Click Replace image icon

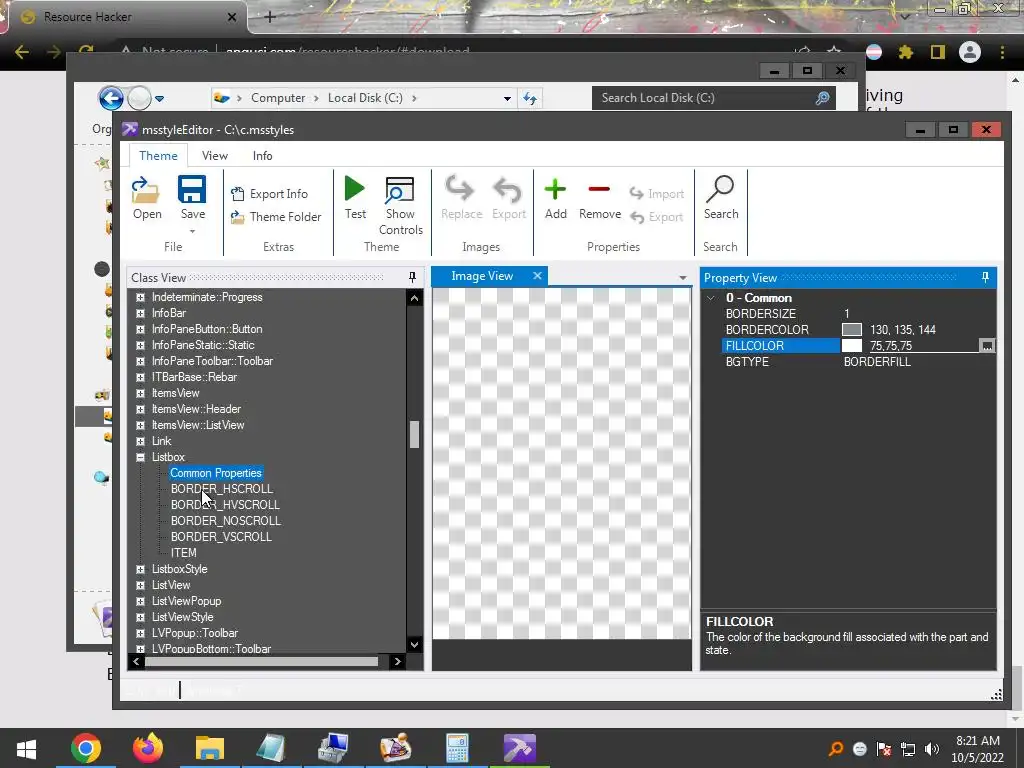click(x=461, y=198)
